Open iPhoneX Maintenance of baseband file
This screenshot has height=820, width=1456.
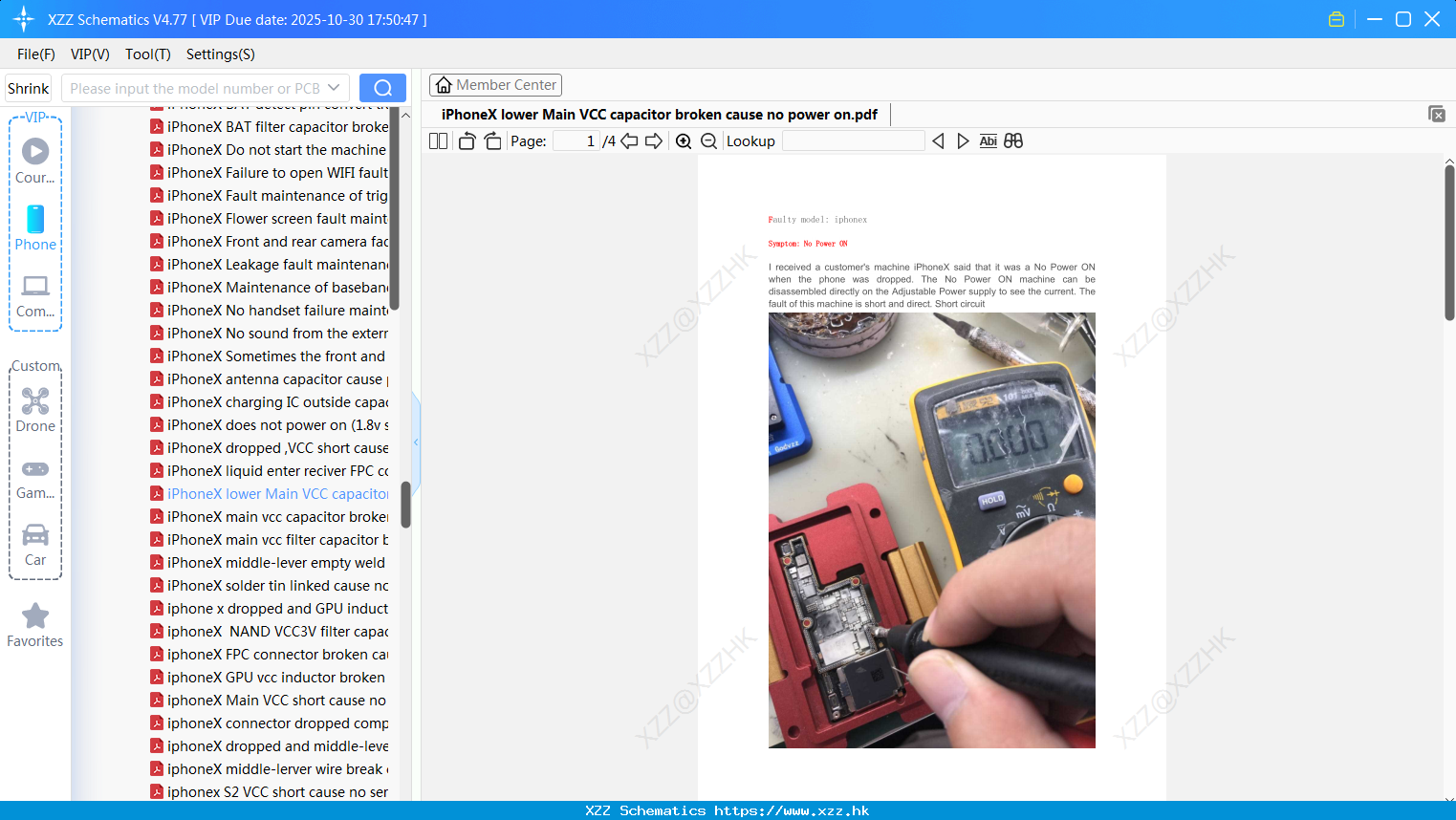(x=270, y=288)
